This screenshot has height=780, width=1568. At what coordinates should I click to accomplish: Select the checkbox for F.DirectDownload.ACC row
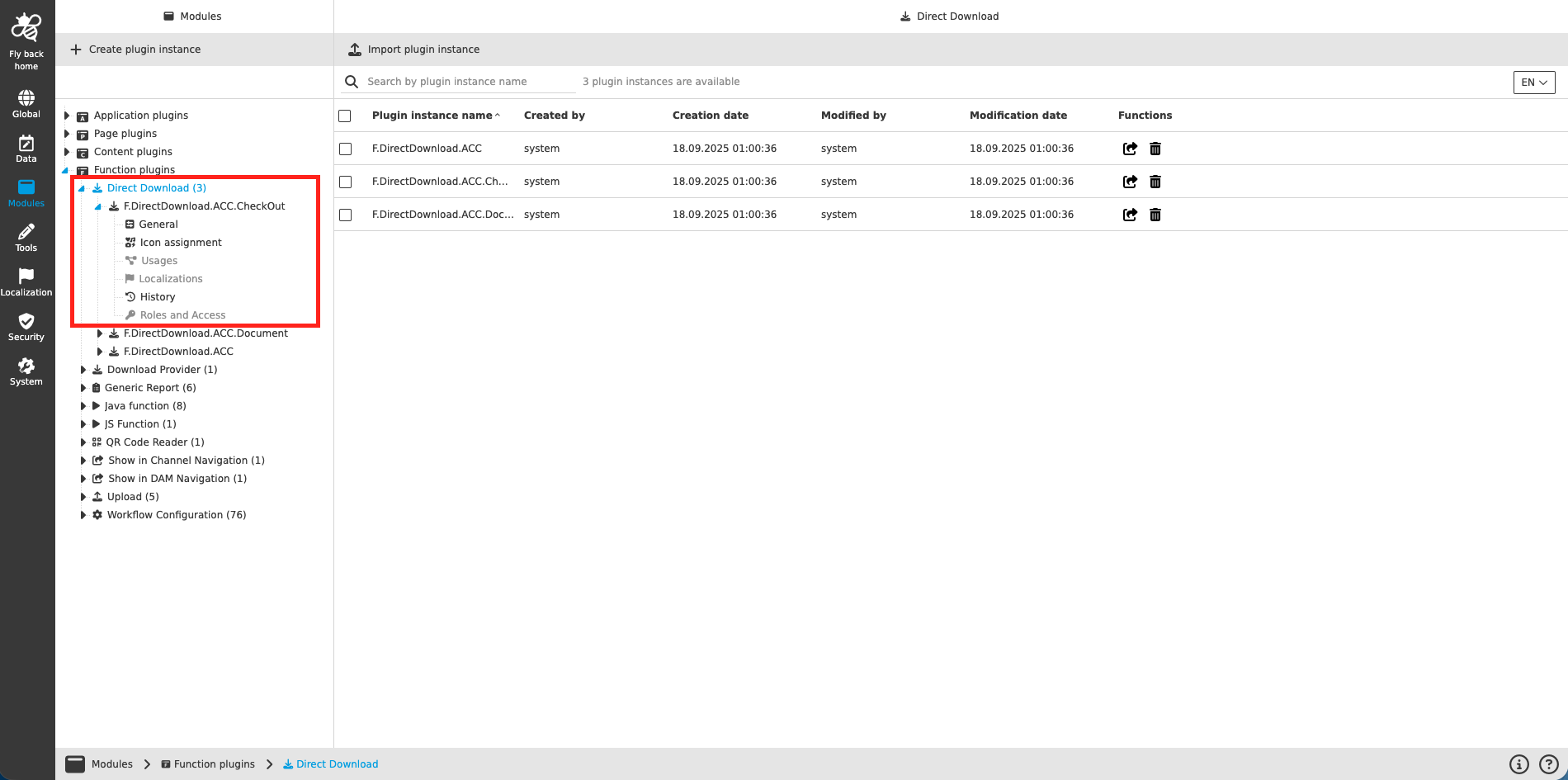(x=346, y=149)
